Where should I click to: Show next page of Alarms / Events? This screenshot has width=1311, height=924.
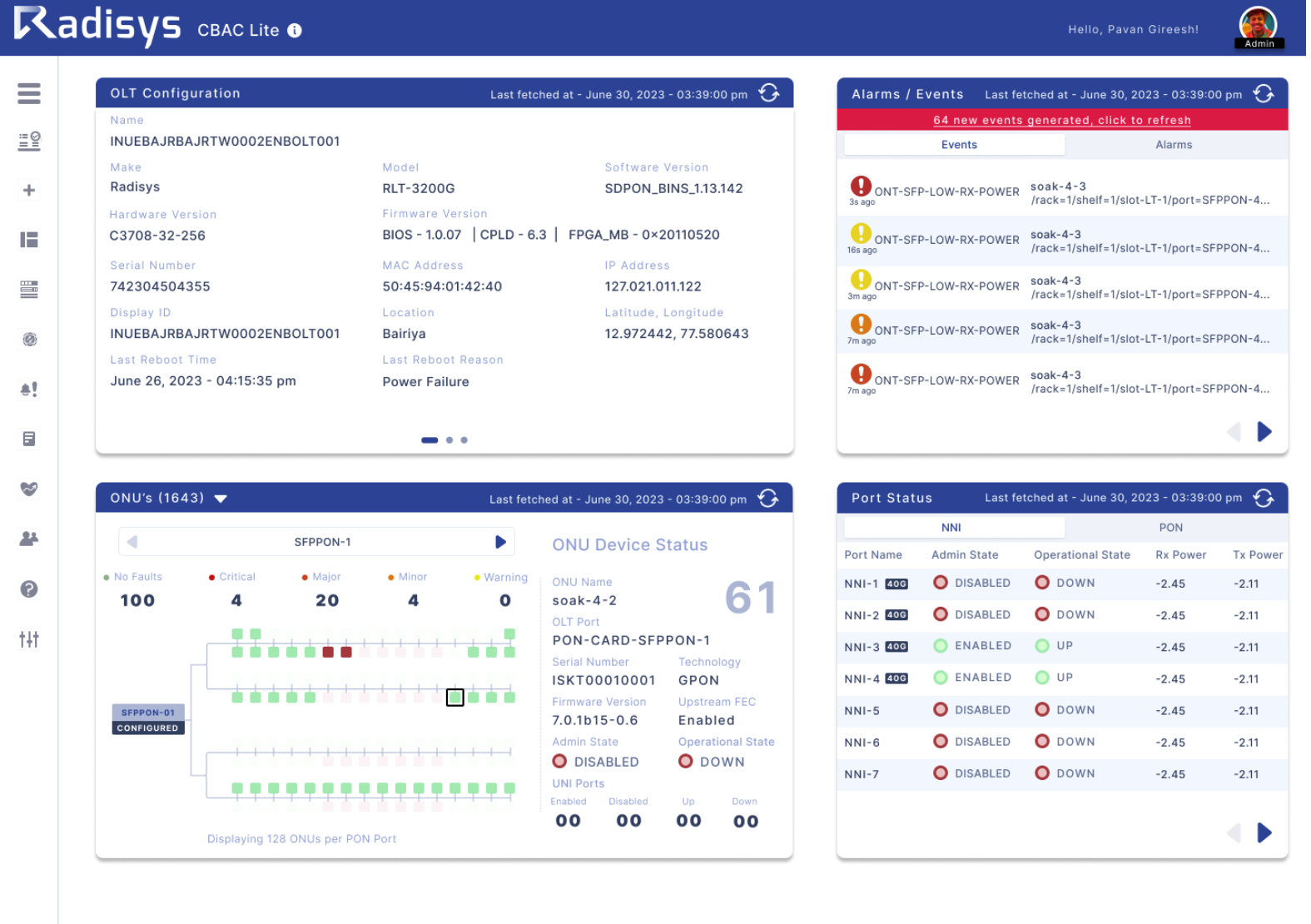point(1264,431)
